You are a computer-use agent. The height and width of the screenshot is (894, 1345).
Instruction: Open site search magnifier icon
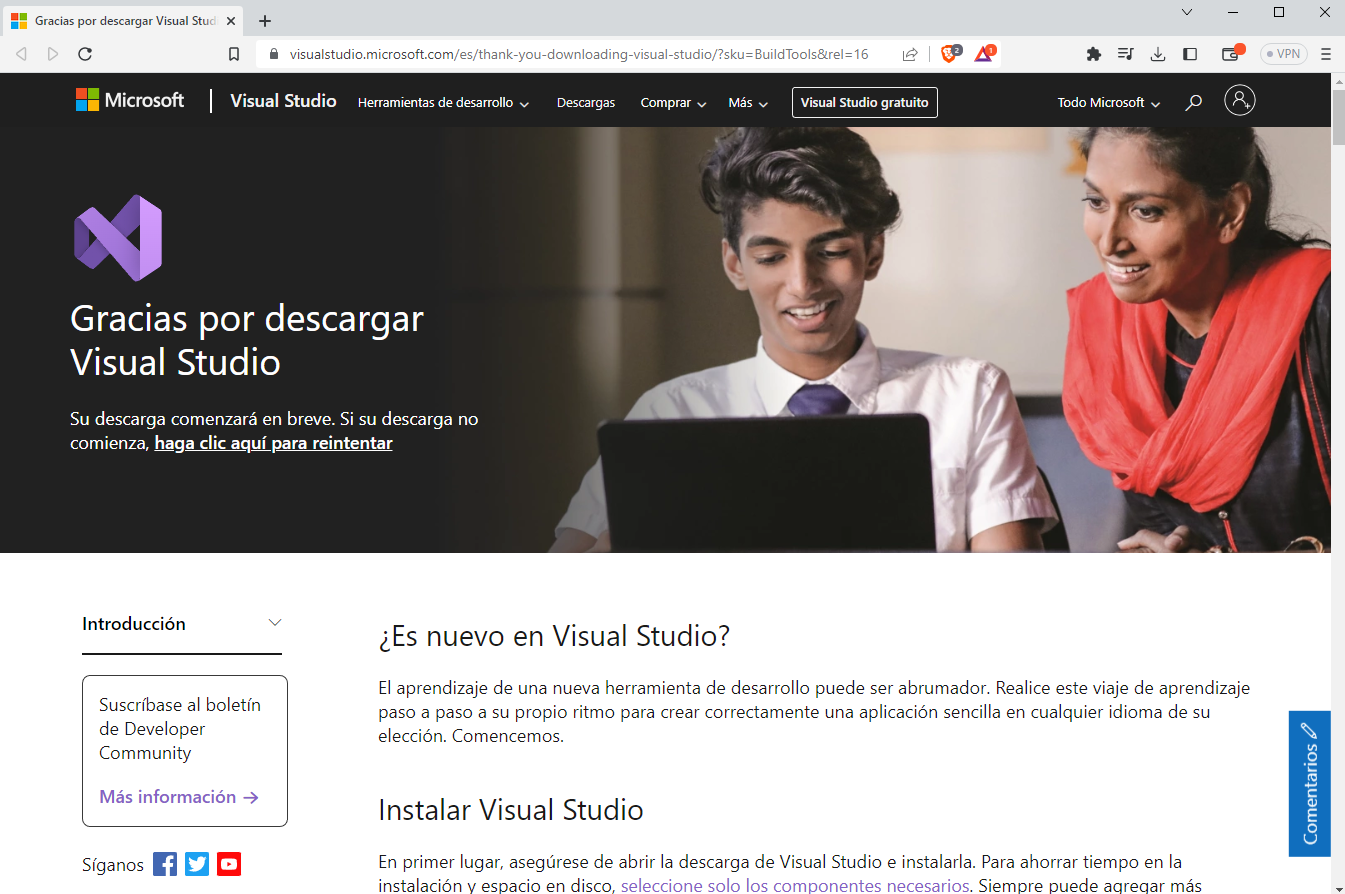tap(1193, 102)
